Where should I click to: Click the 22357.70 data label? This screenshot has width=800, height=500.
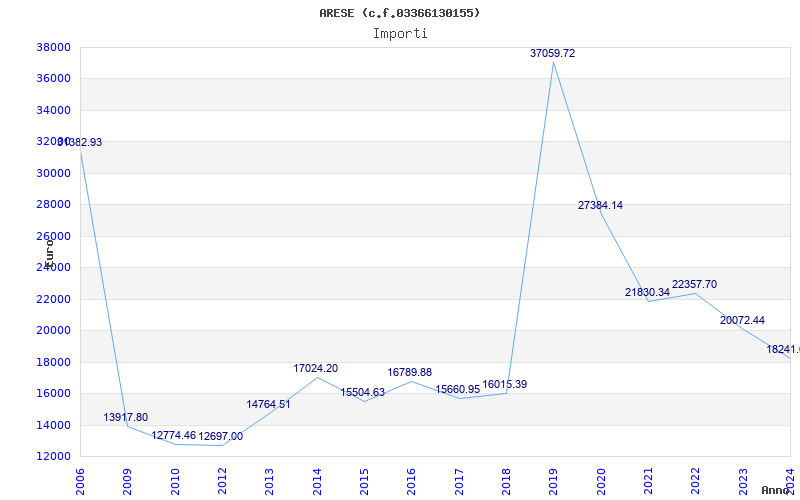pos(694,284)
